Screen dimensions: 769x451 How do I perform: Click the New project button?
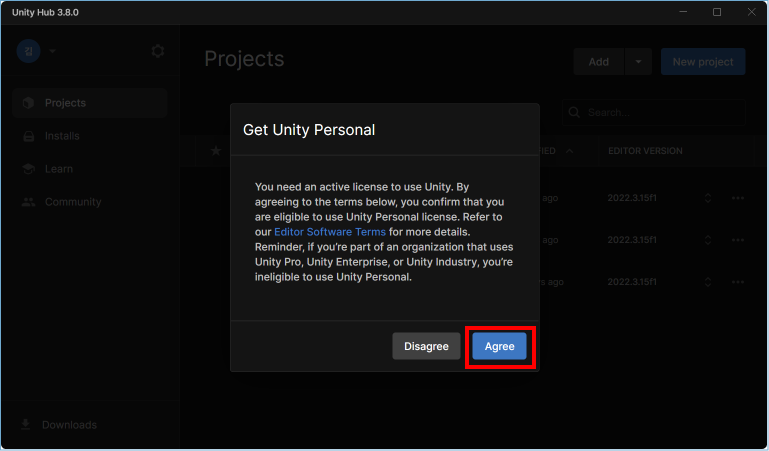pos(703,62)
